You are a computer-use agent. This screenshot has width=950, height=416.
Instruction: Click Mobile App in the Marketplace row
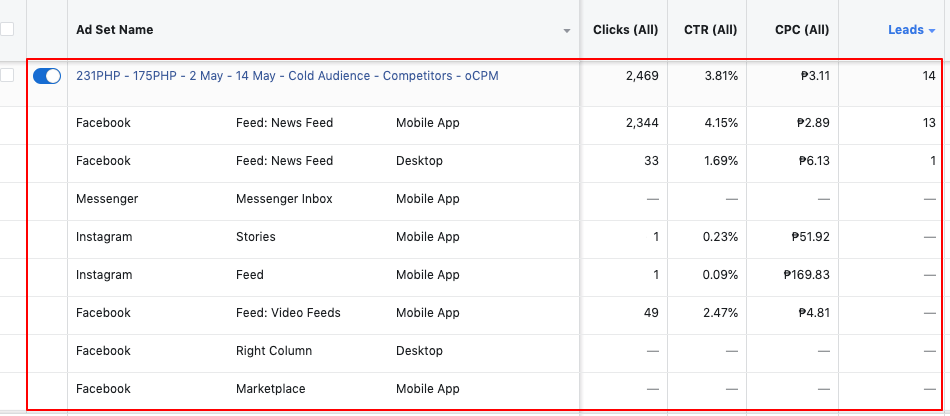point(428,389)
